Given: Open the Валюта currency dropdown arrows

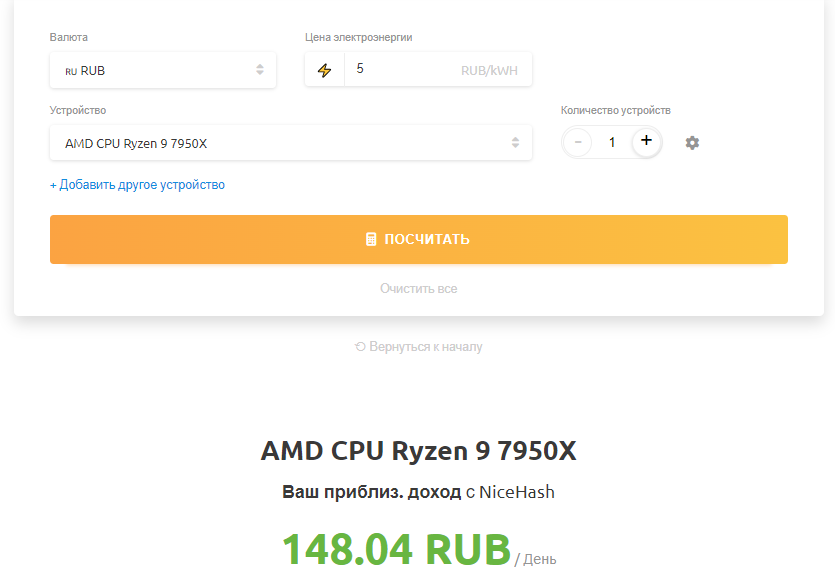Looking at the screenshot, I should (260, 70).
